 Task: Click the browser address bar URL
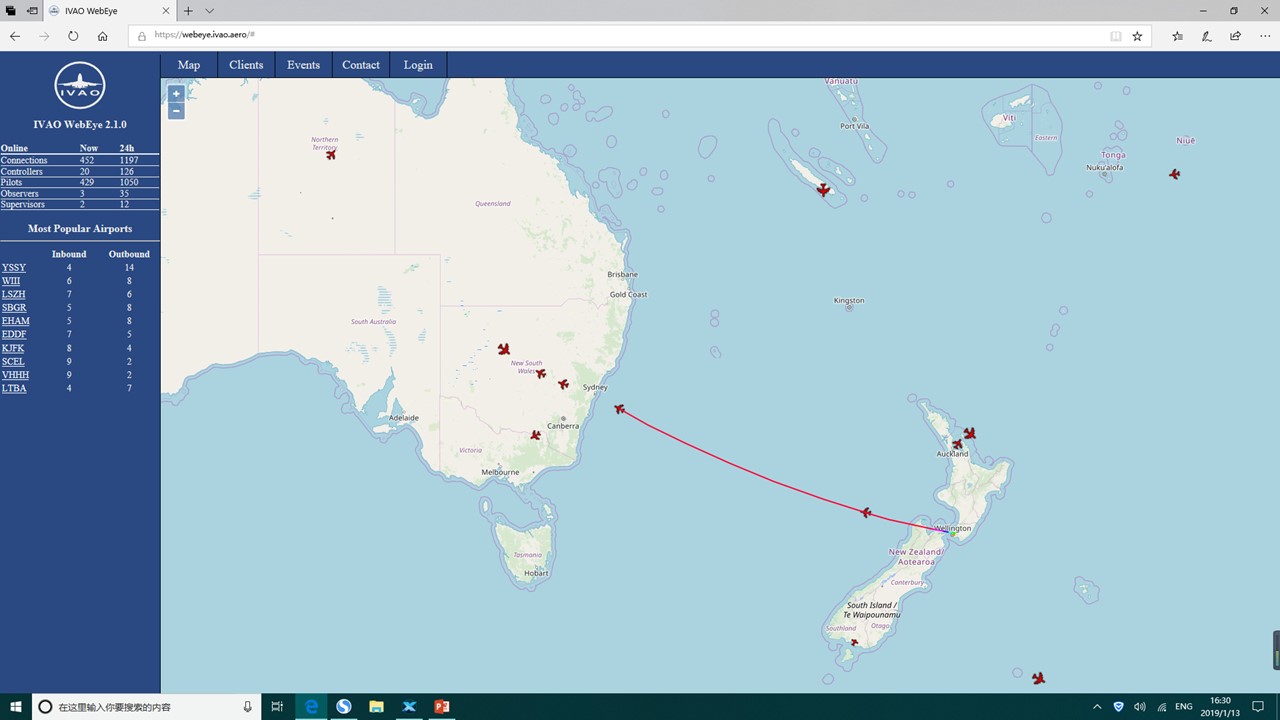tap(204, 35)
